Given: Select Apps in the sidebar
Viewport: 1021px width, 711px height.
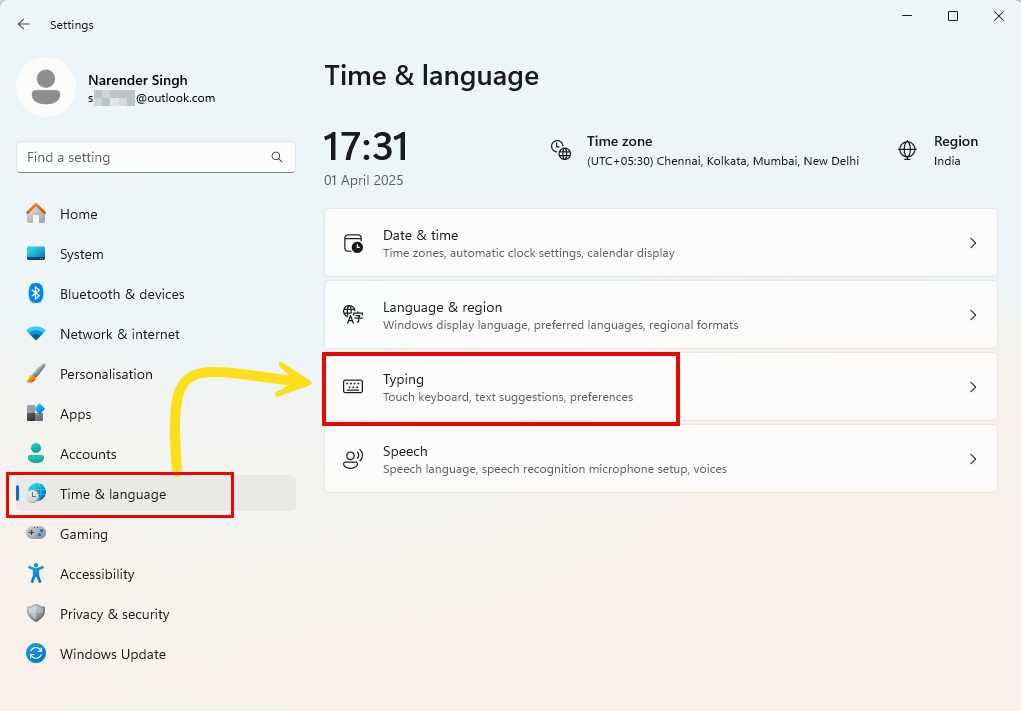Looking at the screenshot, I should (x=156, y=414).
